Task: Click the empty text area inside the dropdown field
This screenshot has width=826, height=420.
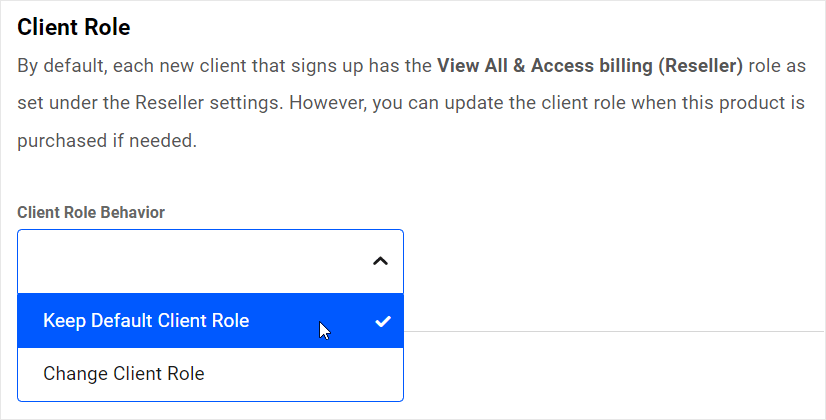Action: click(180, 261)
